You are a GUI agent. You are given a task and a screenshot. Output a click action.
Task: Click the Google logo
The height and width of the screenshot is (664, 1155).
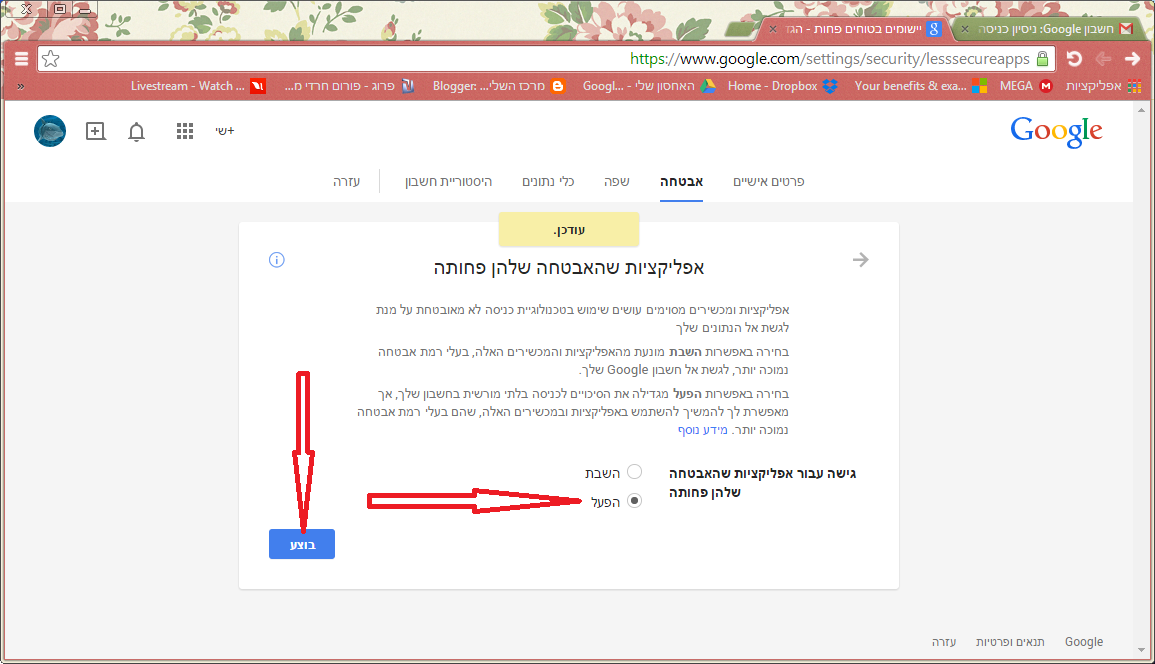pos(1056,132)
